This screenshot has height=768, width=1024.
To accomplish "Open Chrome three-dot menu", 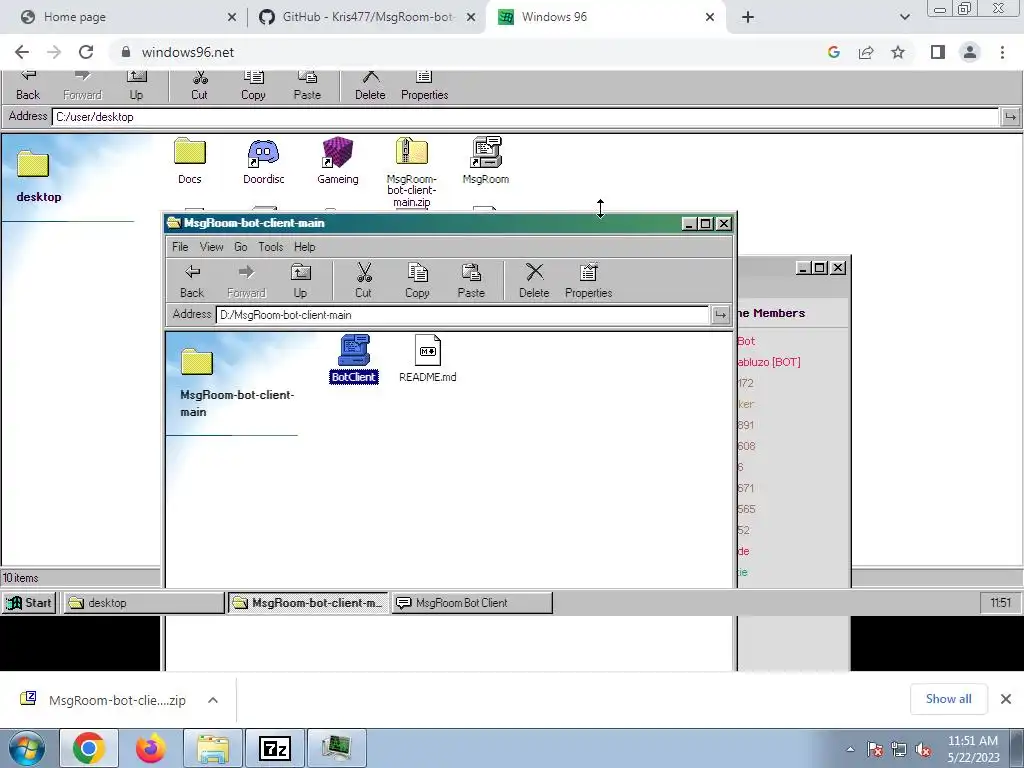I will [1002, 52].
